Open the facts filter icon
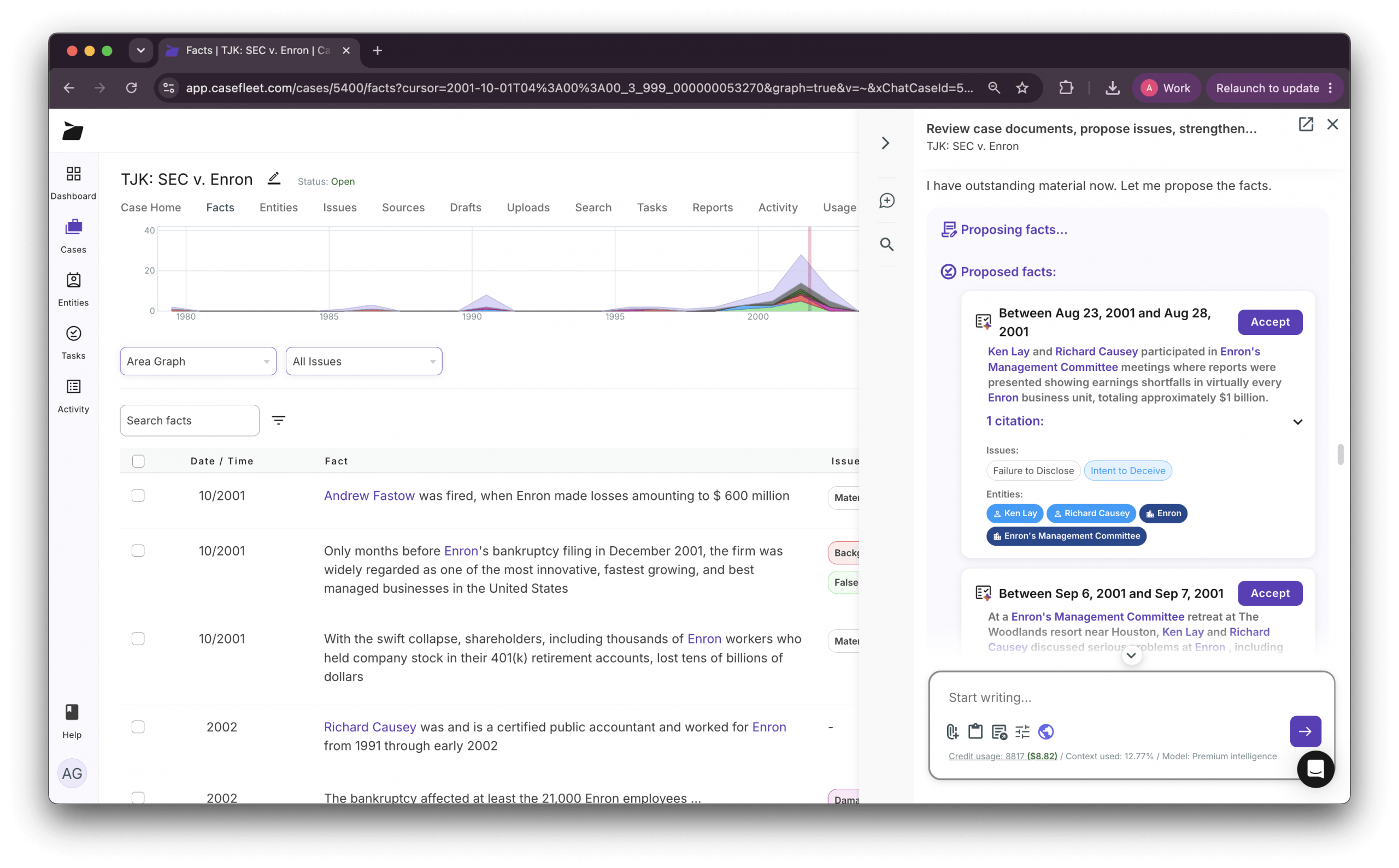 [279, 420]
